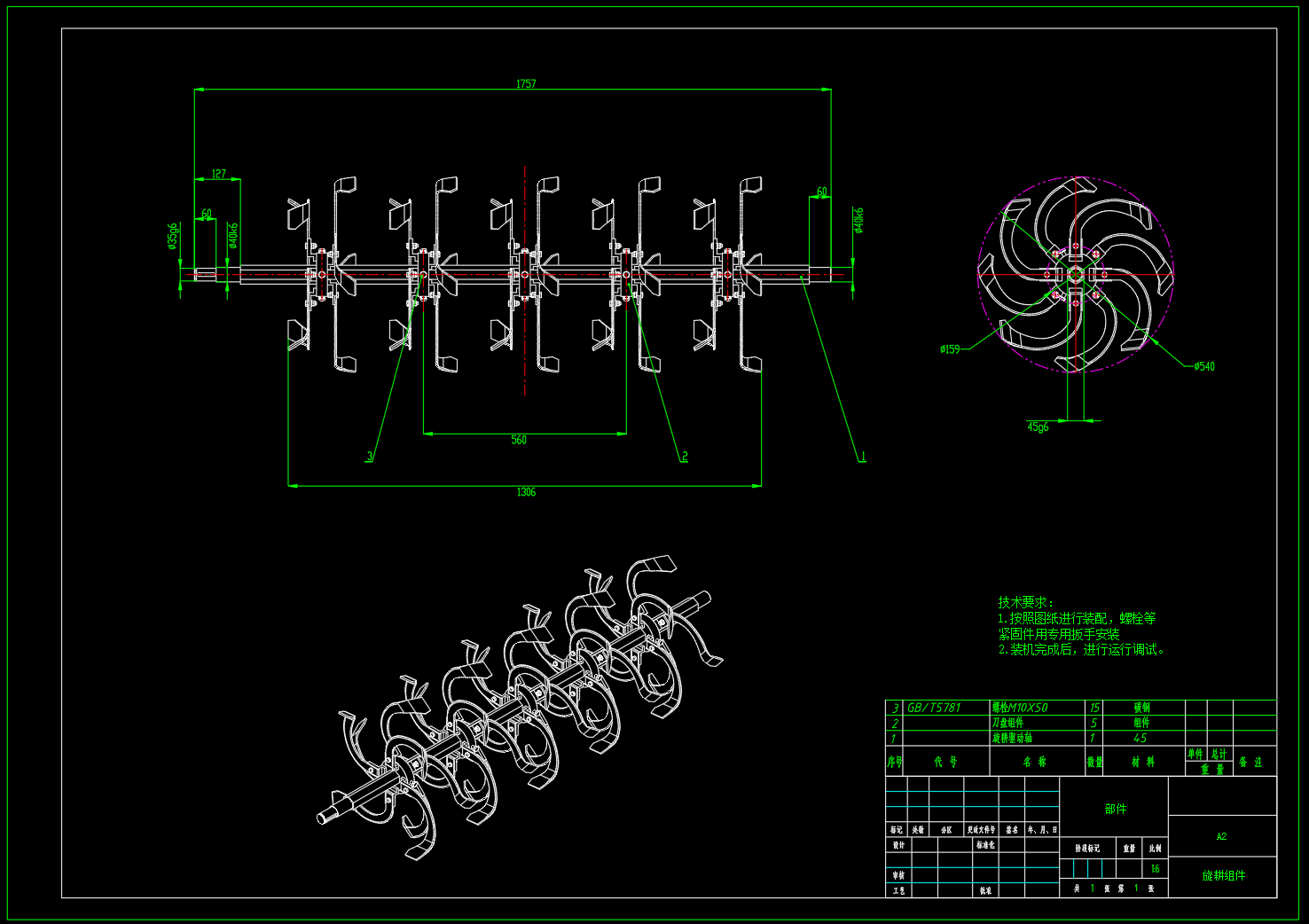Viewport: 1309px width, 924px height.
Task: Click the 旋耕组件 drawing title
Action: click(1224, 876)
